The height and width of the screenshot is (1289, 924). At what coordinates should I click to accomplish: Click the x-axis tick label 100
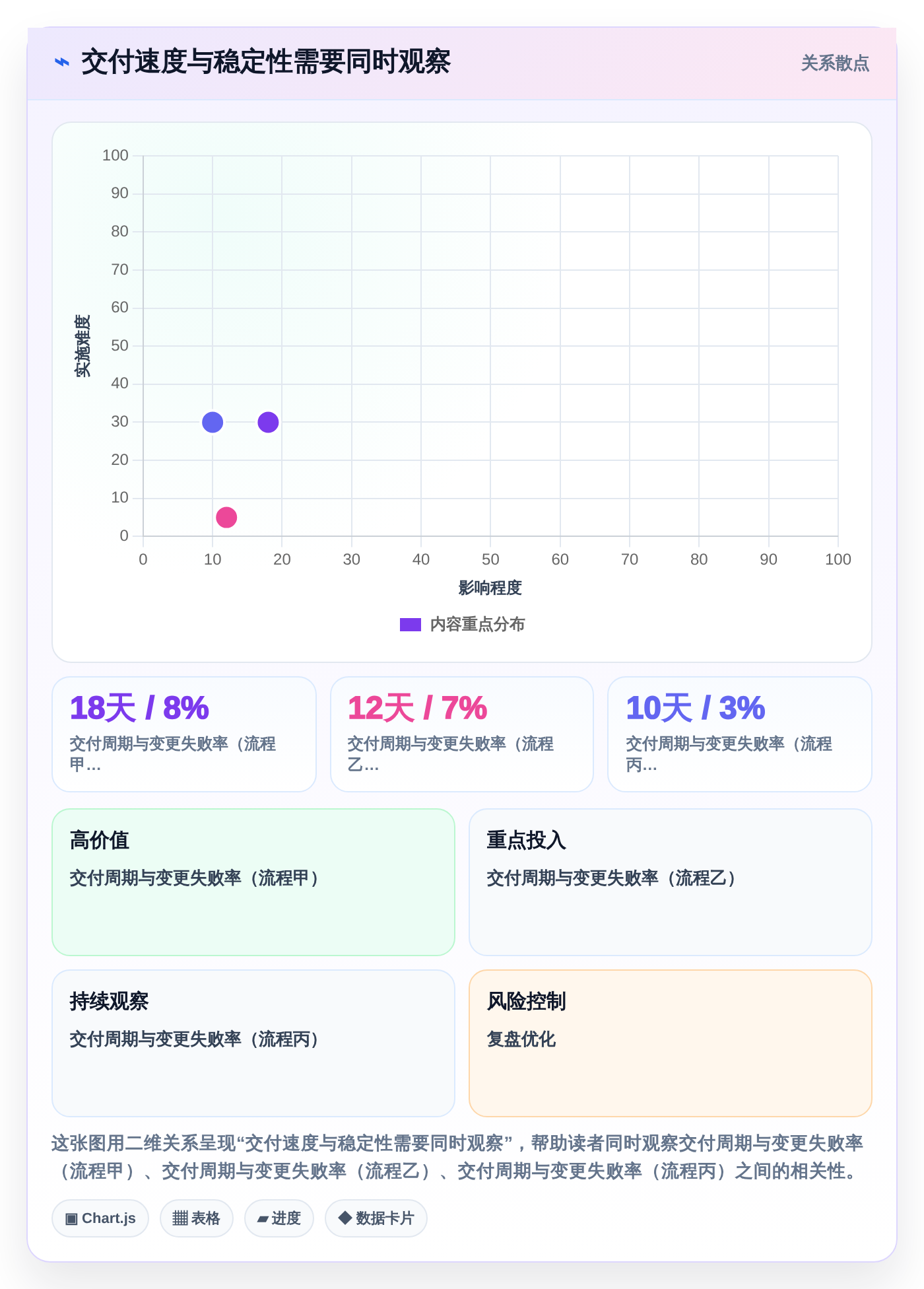(838, 559)
